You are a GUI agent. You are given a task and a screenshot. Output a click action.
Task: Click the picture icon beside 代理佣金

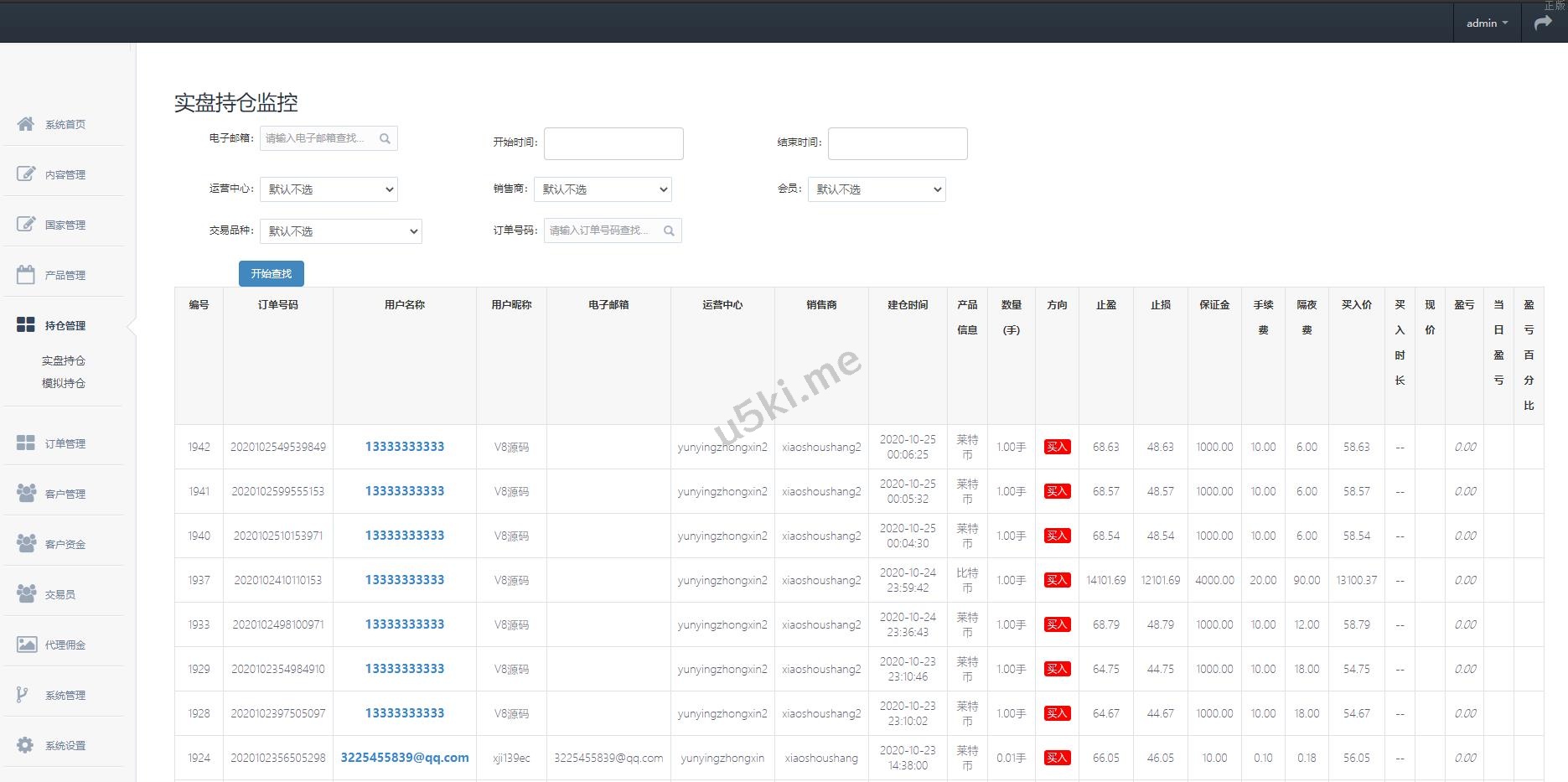(26, 645)
